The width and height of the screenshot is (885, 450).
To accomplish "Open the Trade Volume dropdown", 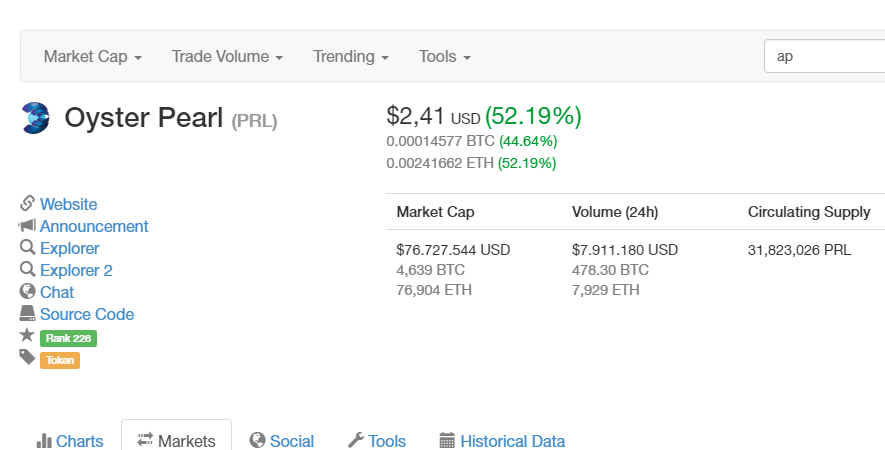I will pyautogui.click(x=227, y=56).
